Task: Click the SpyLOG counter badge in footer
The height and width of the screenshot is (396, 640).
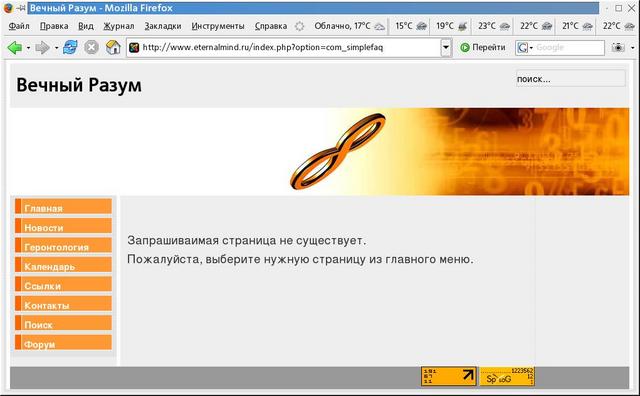Action: pos(507,376)
